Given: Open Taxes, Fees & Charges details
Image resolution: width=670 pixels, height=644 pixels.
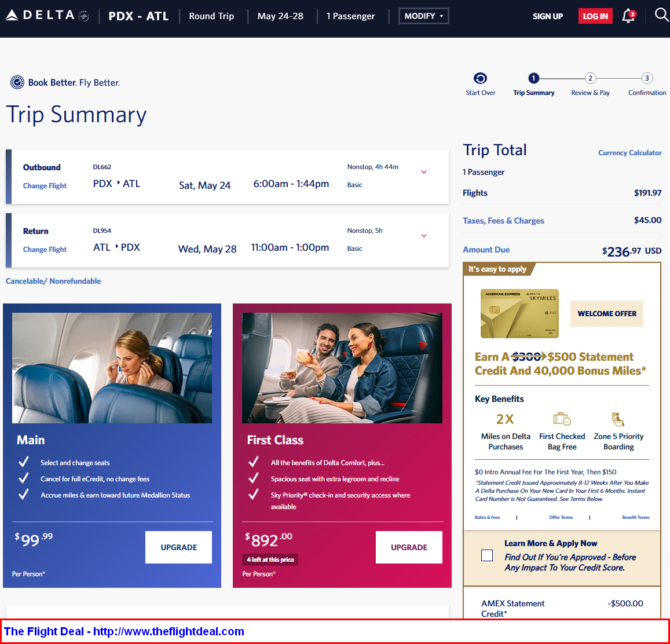Looking at the screenshot, I should coord(503,221).
